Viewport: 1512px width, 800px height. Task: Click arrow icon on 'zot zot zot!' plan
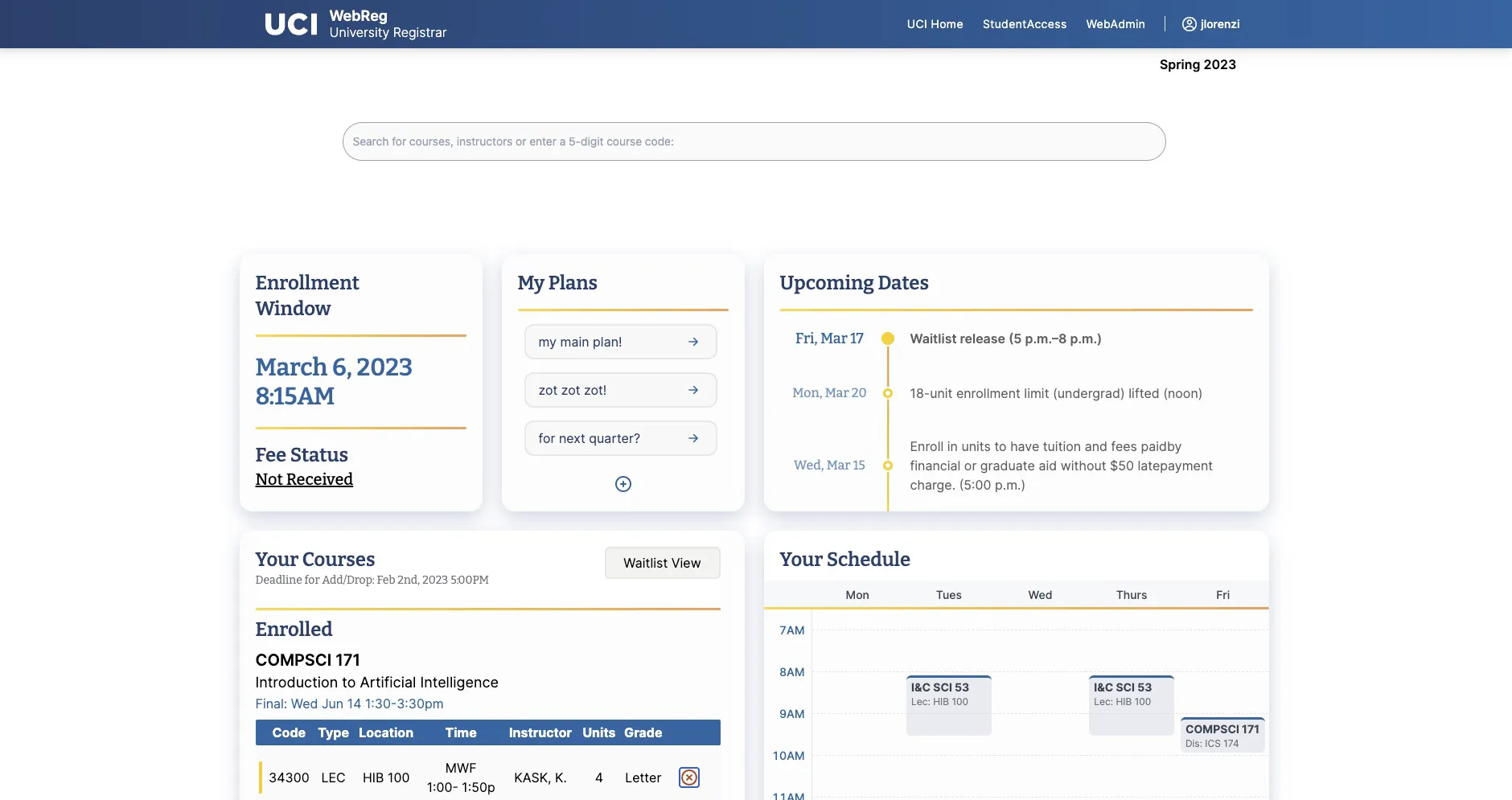pos(693,390)
